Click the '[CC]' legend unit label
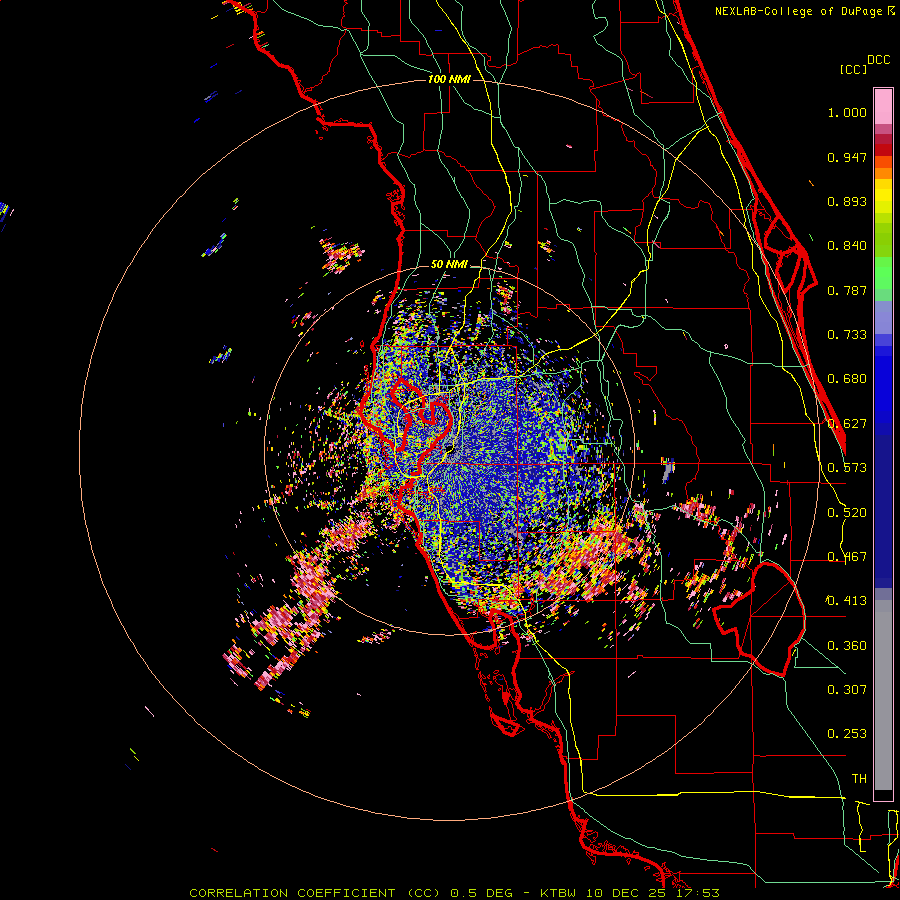900x900 pixels. pyautogui.click(x=853, y=69)
